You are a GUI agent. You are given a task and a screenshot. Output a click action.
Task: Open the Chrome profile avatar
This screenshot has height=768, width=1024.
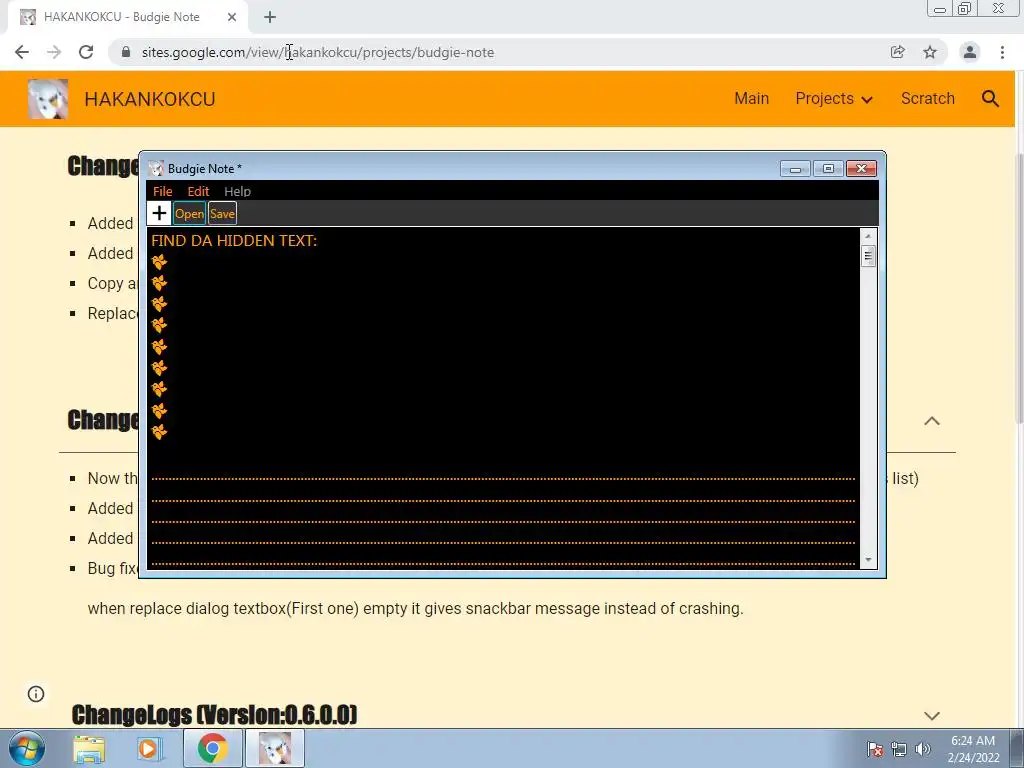coord(970,52)
